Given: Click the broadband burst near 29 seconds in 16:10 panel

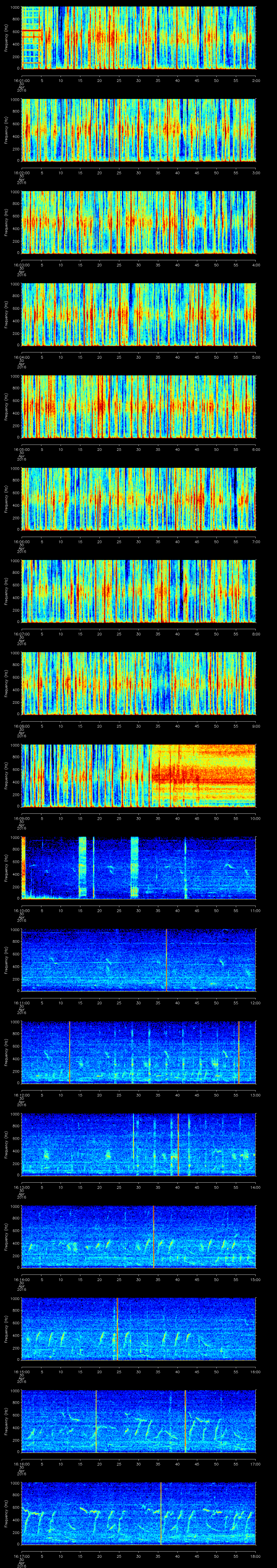Looking at the screenshot, I should click(x=134, y=868).
